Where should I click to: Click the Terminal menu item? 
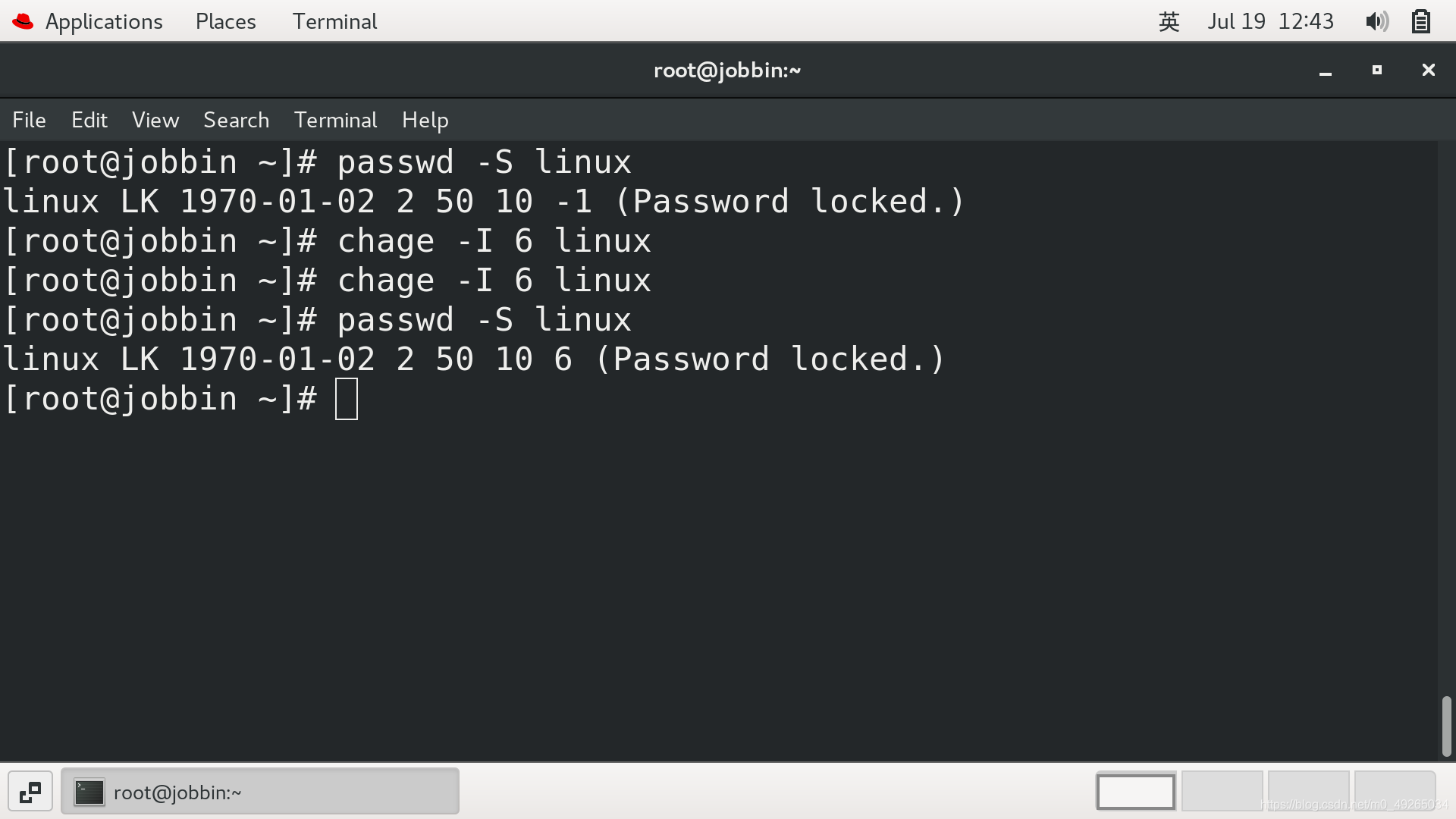[x=335, y=119]
